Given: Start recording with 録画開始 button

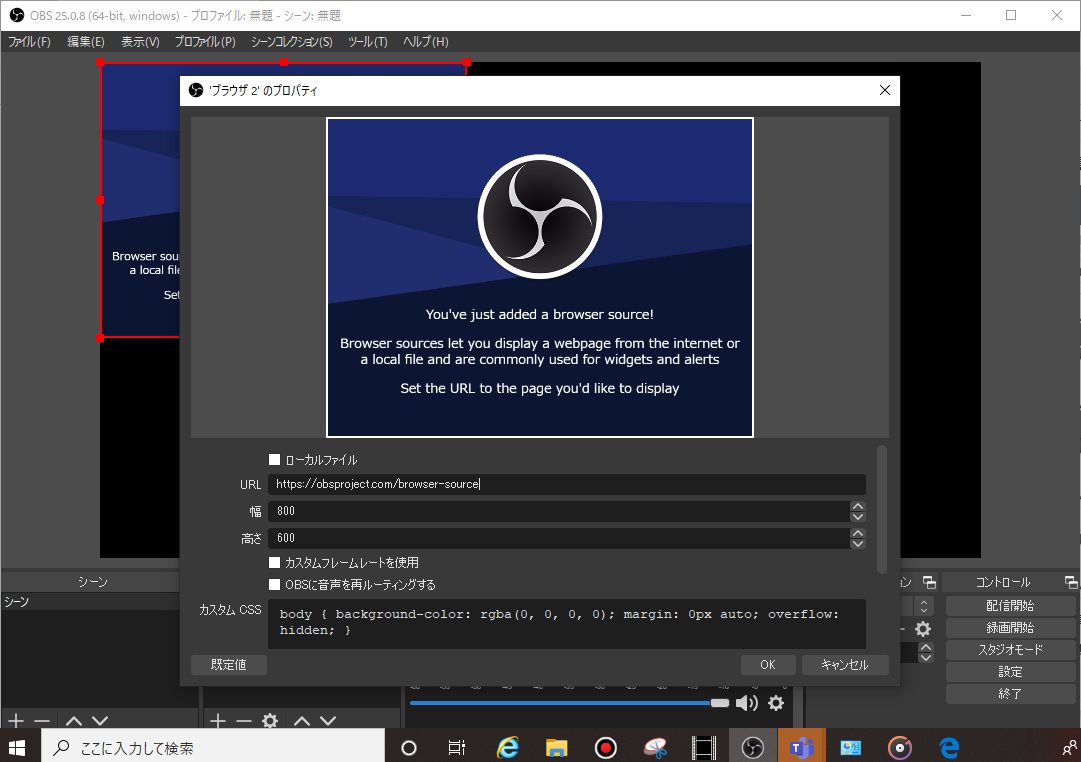Looking at the screenshot, I should tap(1010, 628).
